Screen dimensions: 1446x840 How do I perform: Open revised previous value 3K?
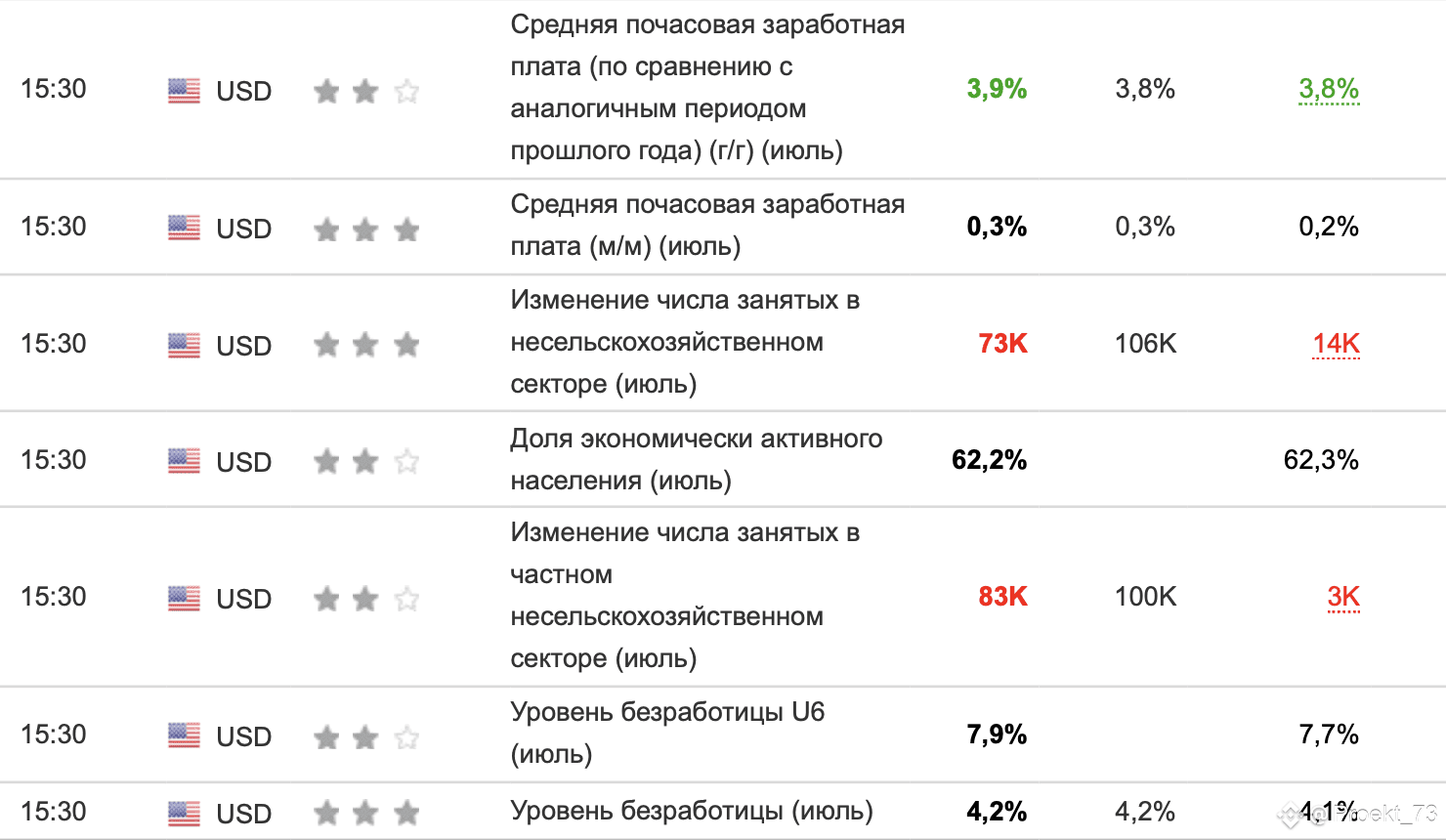click(1343, 597)
